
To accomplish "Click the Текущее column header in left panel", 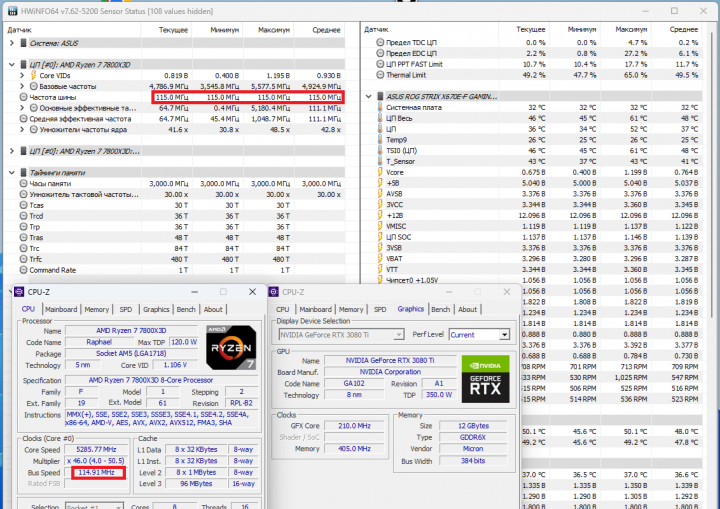I will coord(173,30).
